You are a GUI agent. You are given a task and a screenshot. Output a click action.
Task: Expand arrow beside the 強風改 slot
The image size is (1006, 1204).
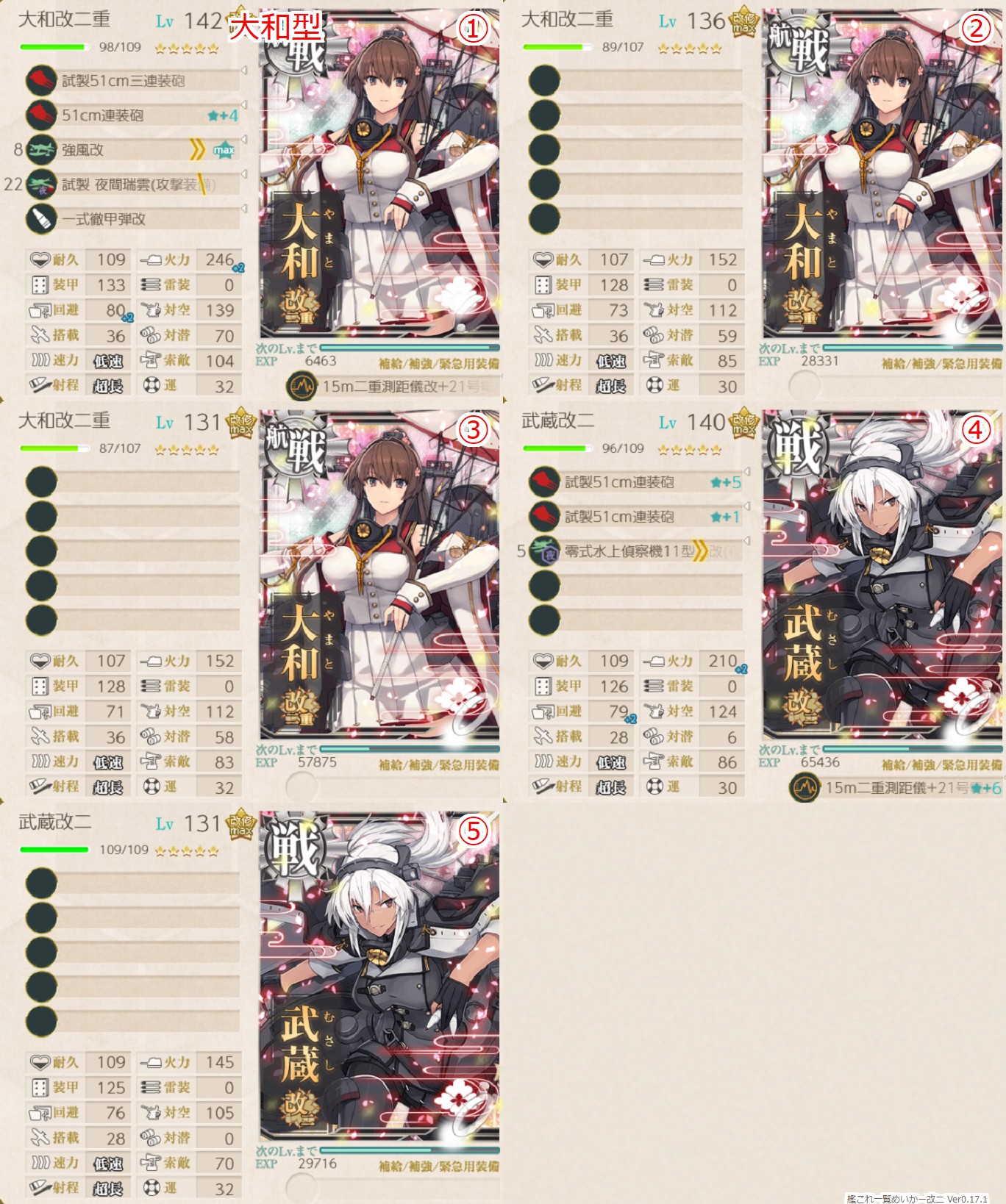[244, 139]
